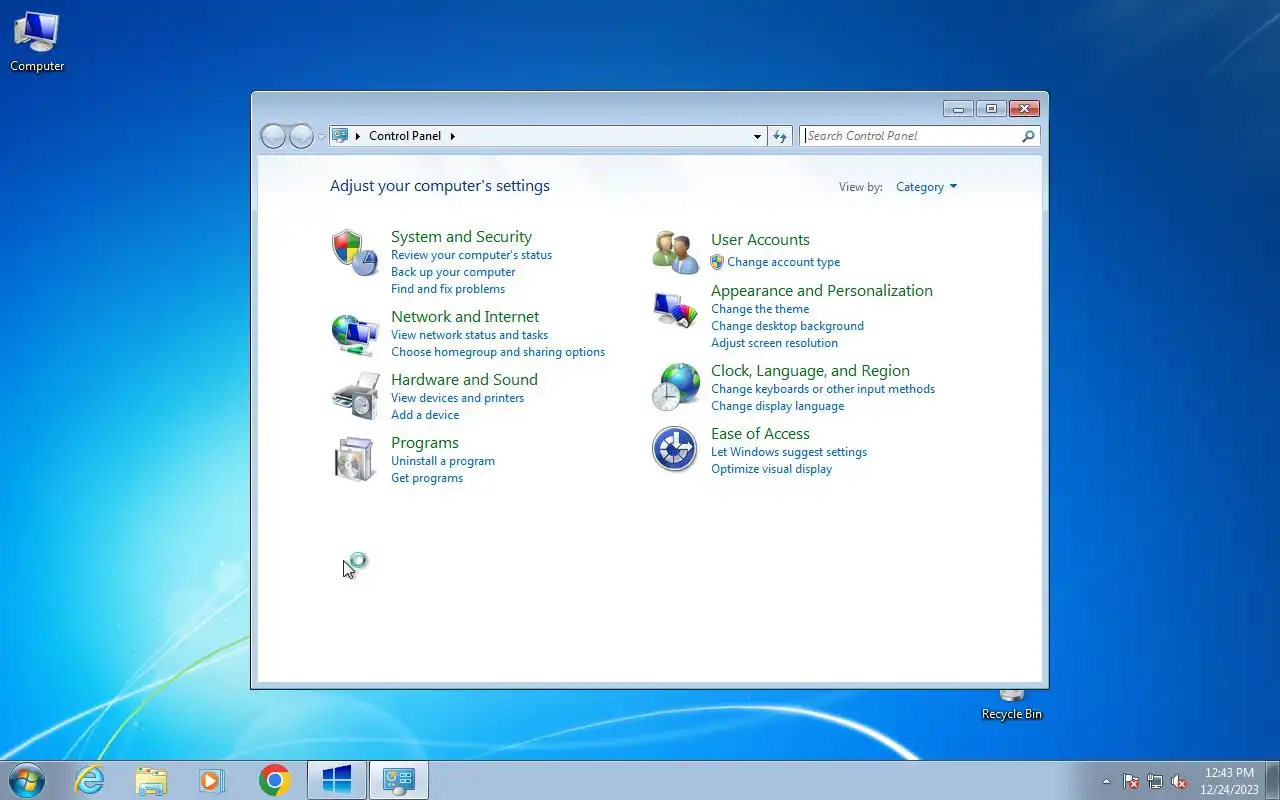1280x800 pixels.
Task: Click the Add a device link
Action: tap(425, 415)
